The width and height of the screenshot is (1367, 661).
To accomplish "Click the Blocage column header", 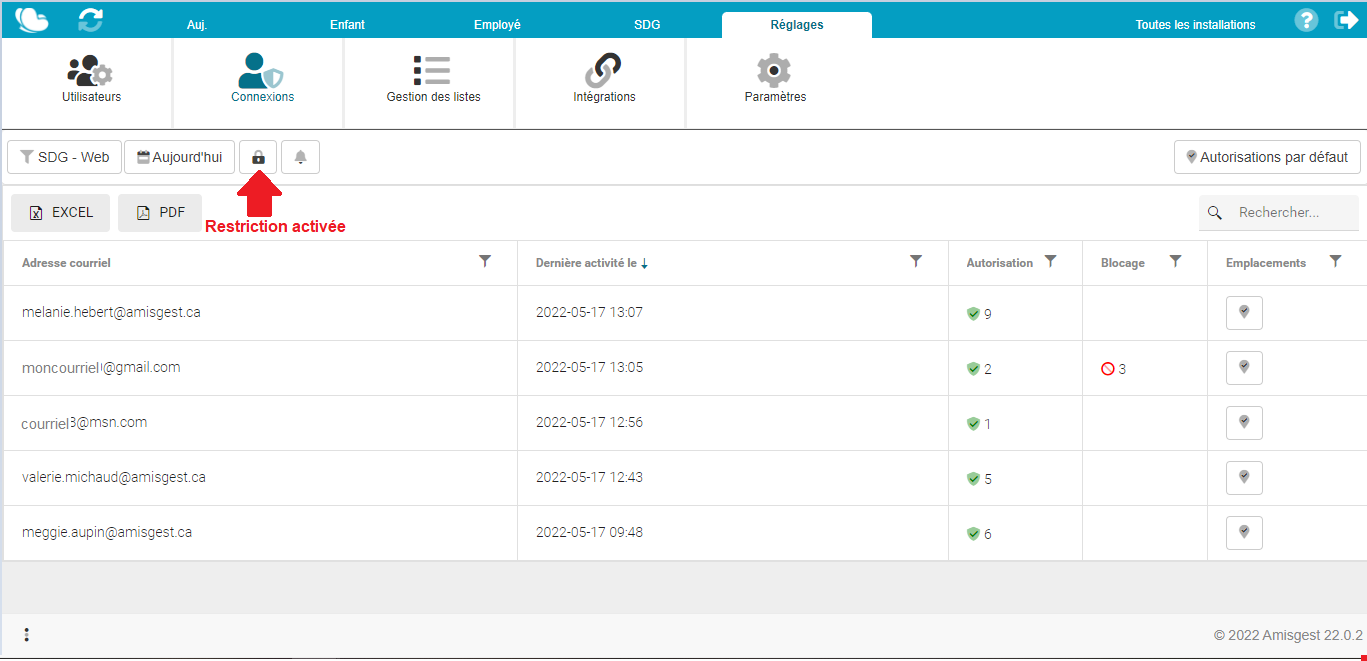I will coord(1122,263).
